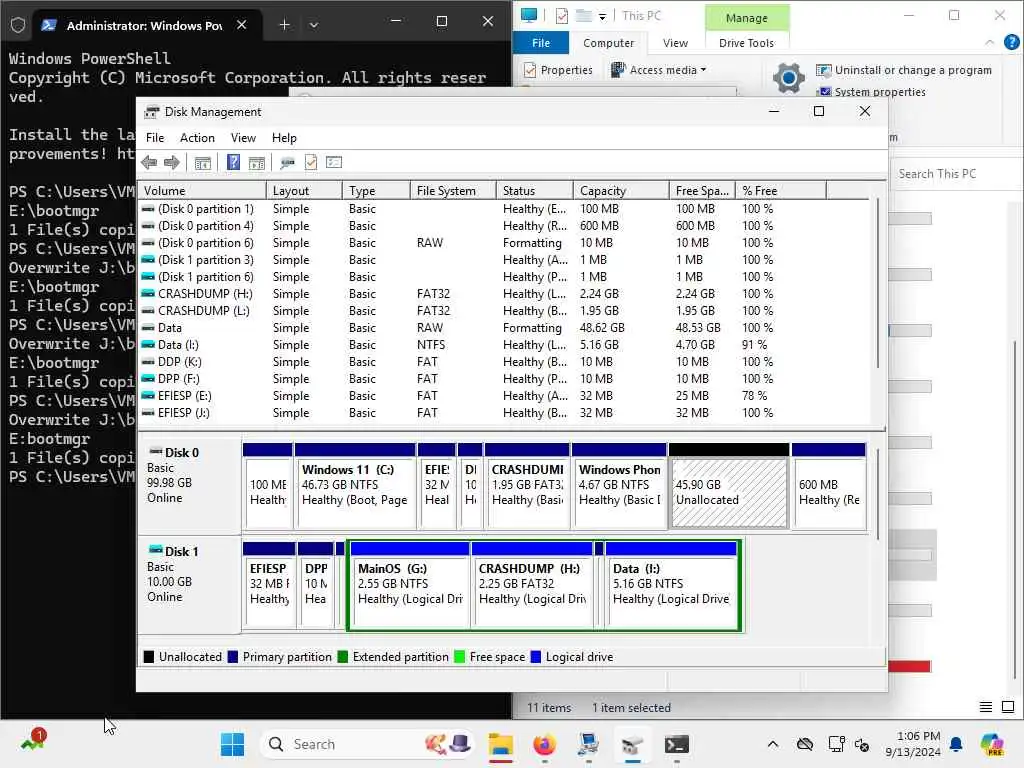
Task: Select the 45.90 GB Unallocated block
Action: [x=729, y=485]
